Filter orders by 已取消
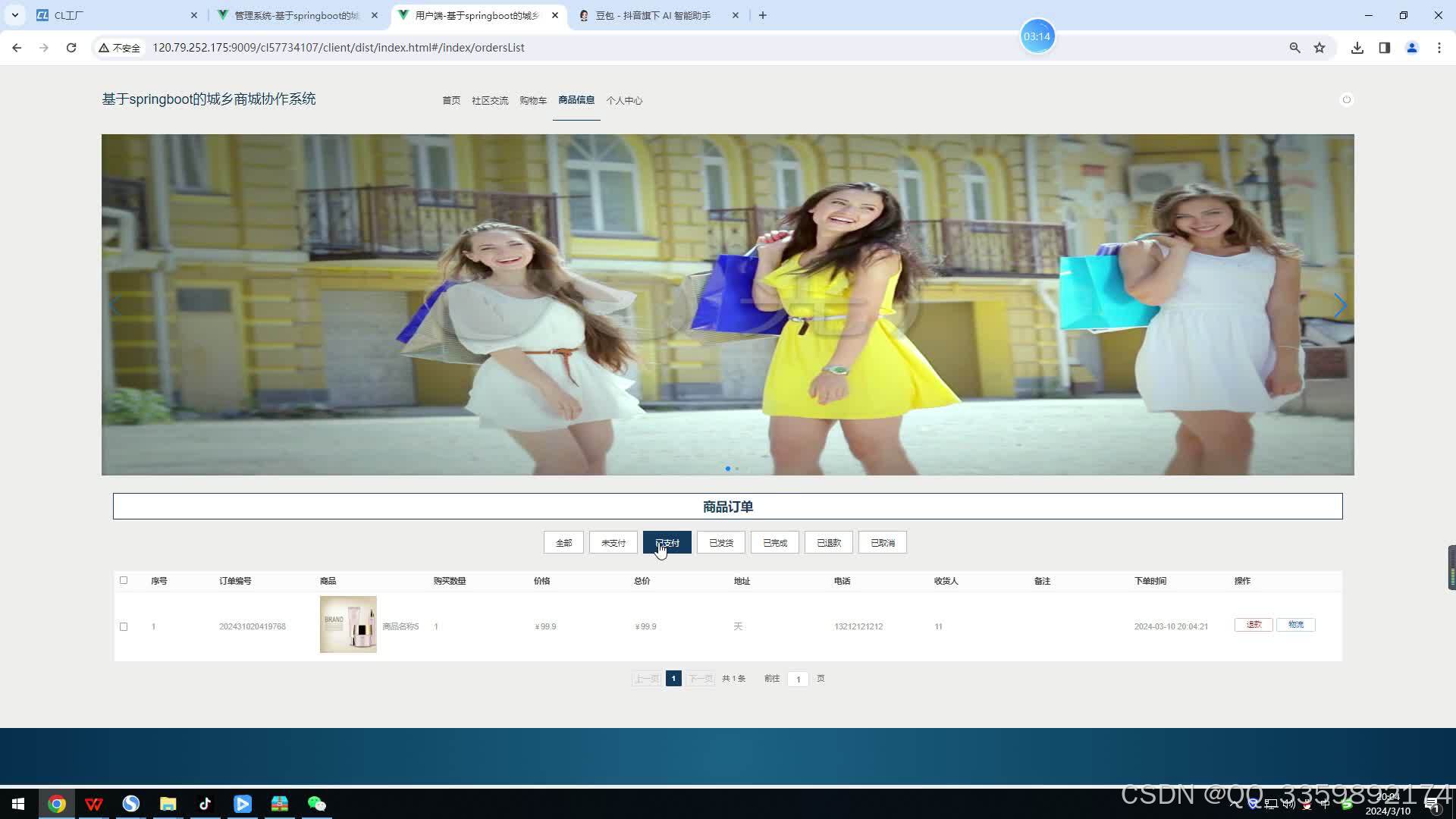 (x=883, y=543)
